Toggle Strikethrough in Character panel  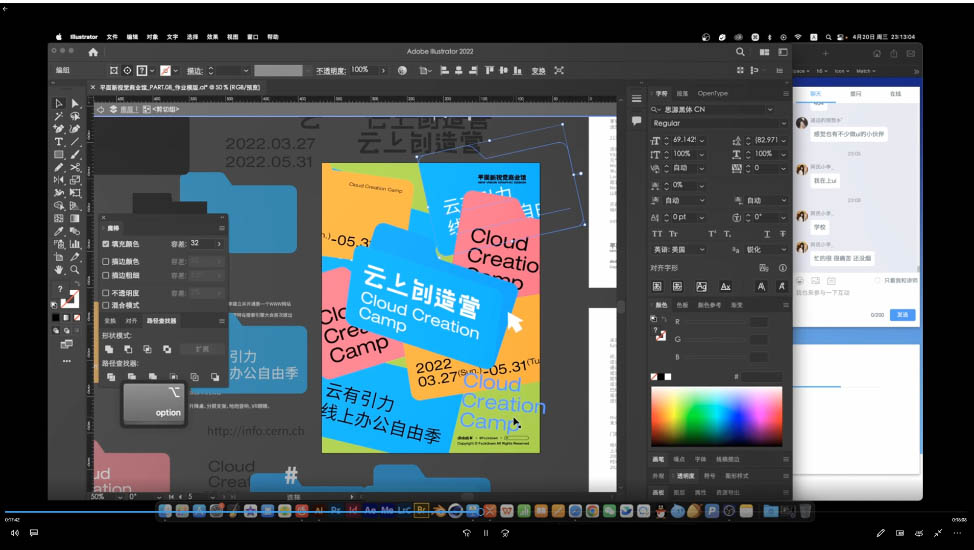click(783, 234)
